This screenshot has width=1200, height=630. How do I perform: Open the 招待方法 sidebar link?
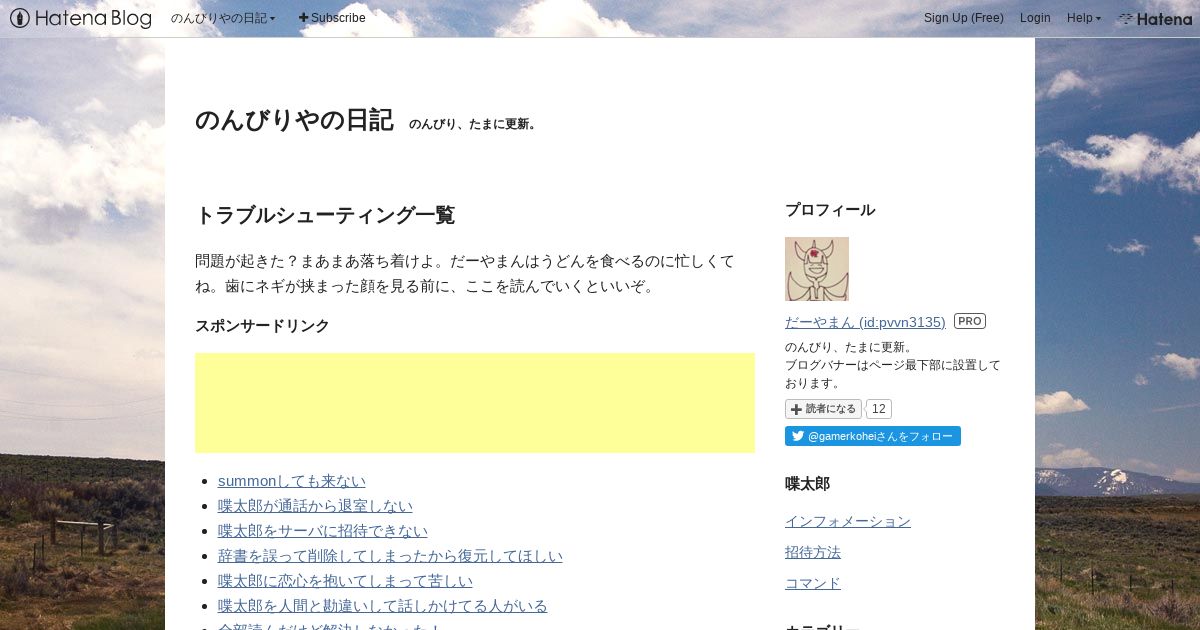813,552
